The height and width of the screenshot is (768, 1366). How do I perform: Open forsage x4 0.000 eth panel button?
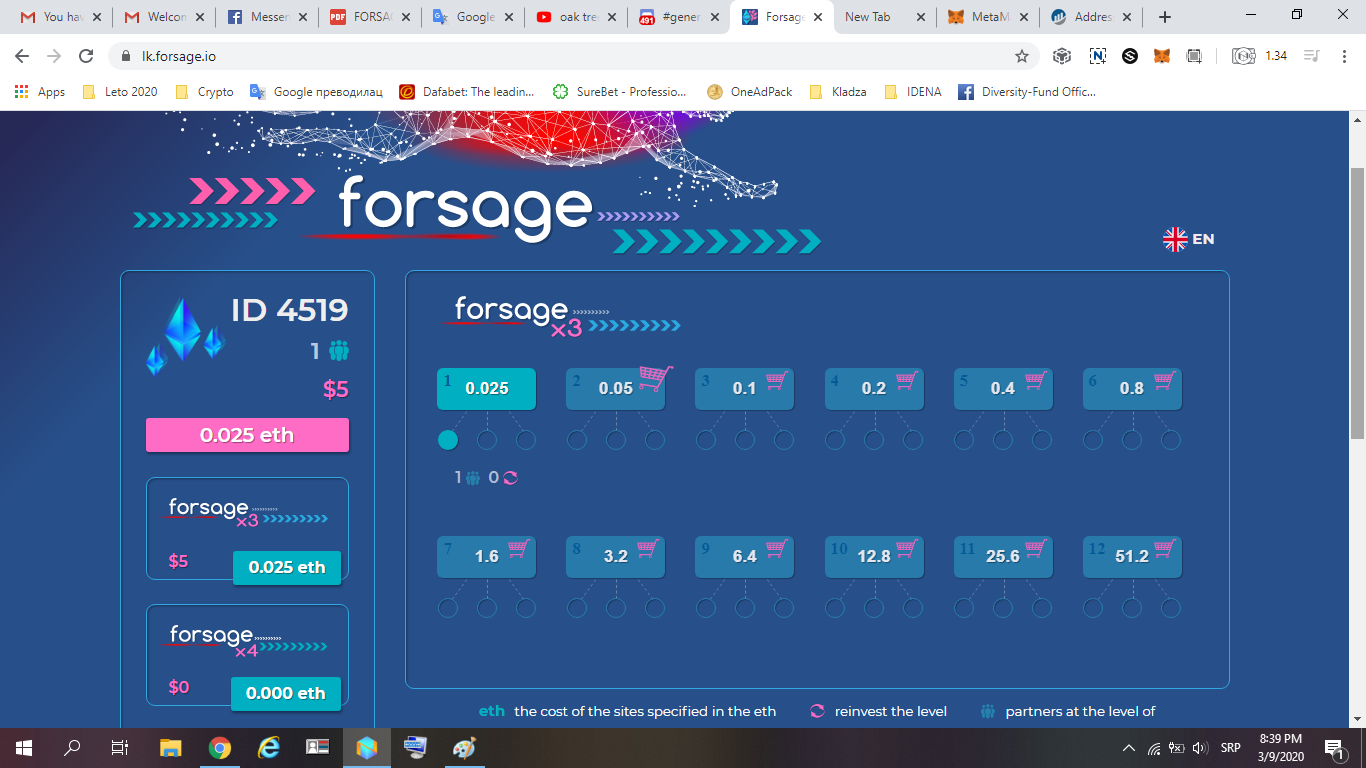click(285, 693)
